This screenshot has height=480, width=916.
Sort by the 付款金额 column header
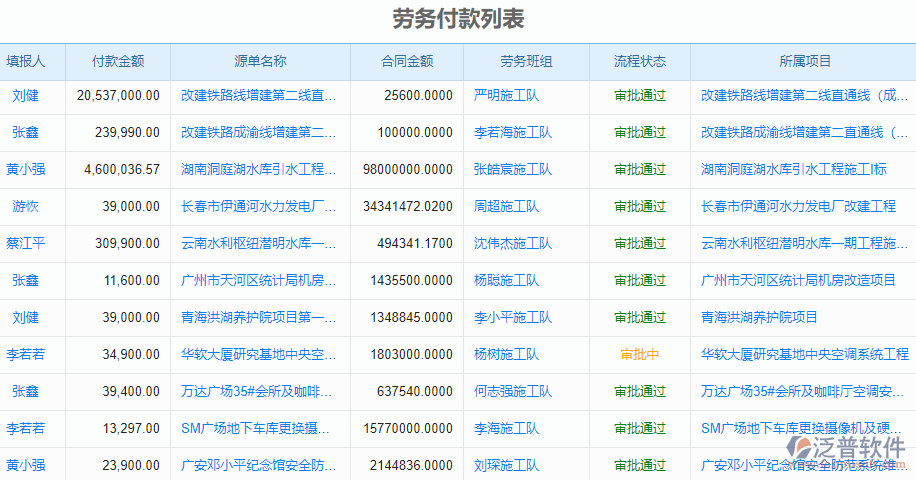(118, 61)
